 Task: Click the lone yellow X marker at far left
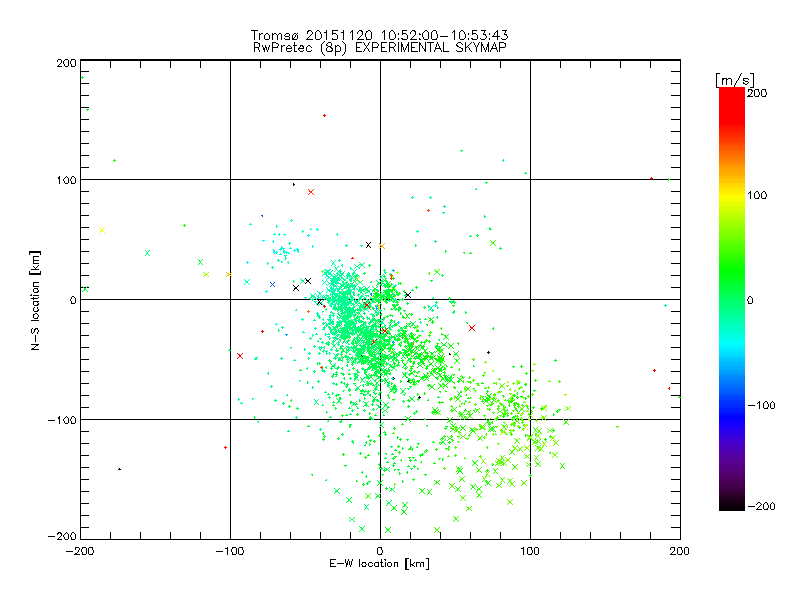(102, 230)
